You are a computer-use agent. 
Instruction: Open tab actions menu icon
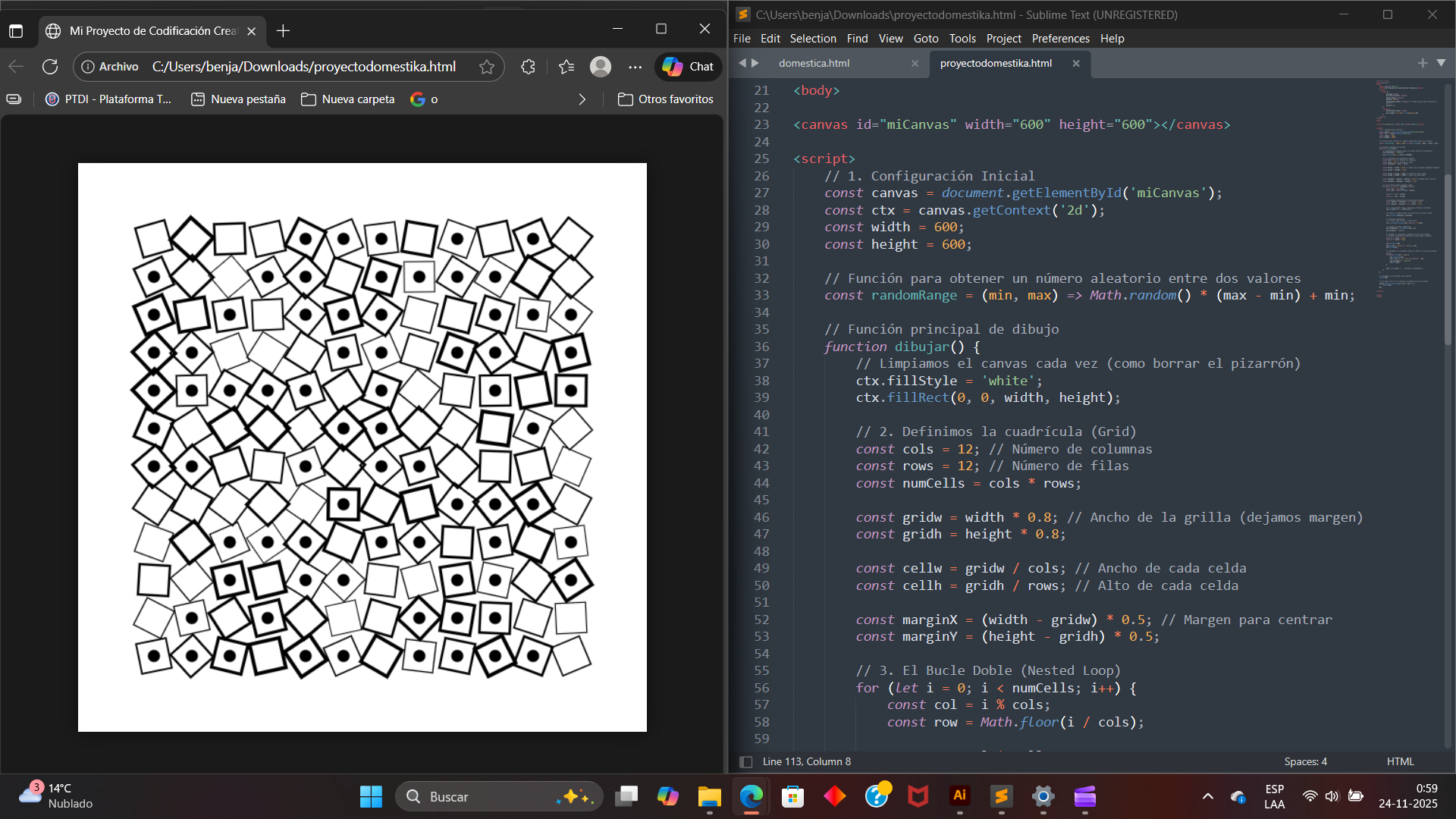click(x=16, y=31)
